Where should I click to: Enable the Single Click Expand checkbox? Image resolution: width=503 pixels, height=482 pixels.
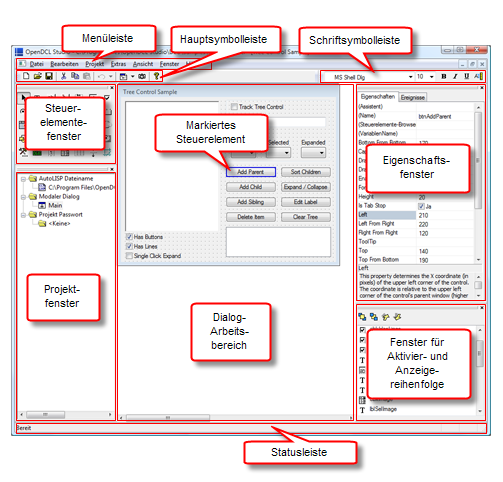[129, 256]
